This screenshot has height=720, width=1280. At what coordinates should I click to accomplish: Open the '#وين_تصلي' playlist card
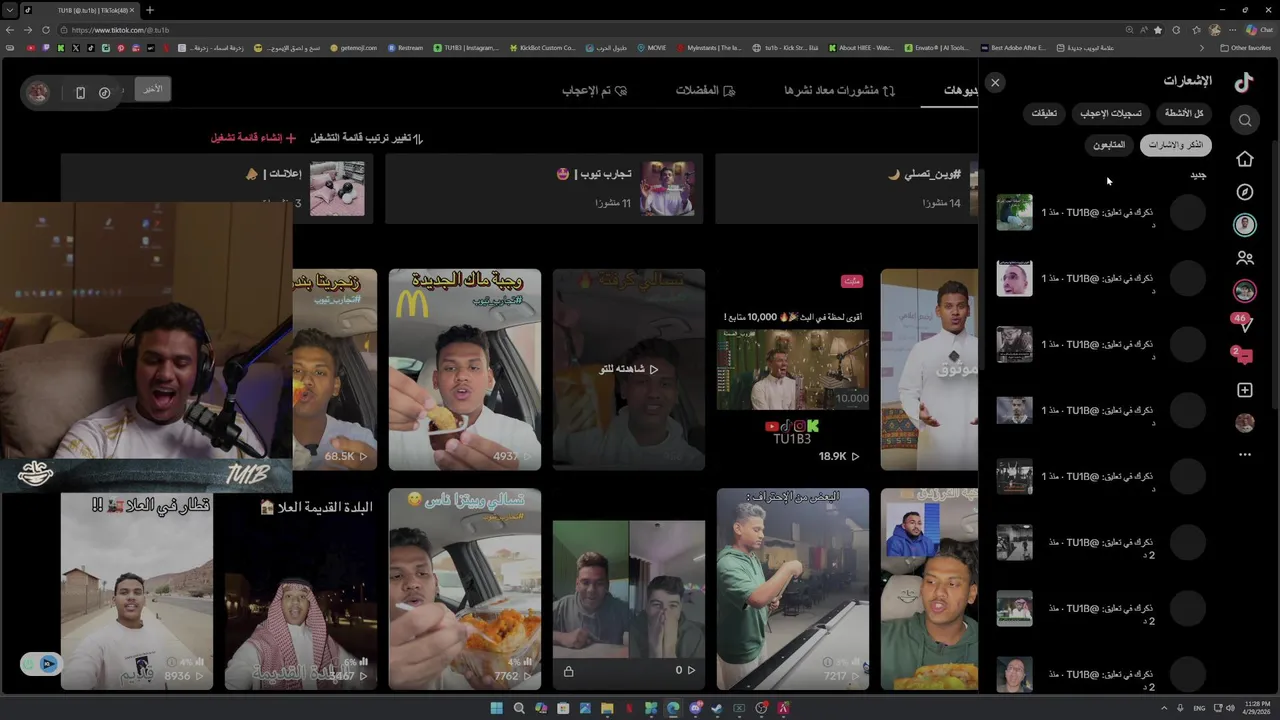pos(846,188)
